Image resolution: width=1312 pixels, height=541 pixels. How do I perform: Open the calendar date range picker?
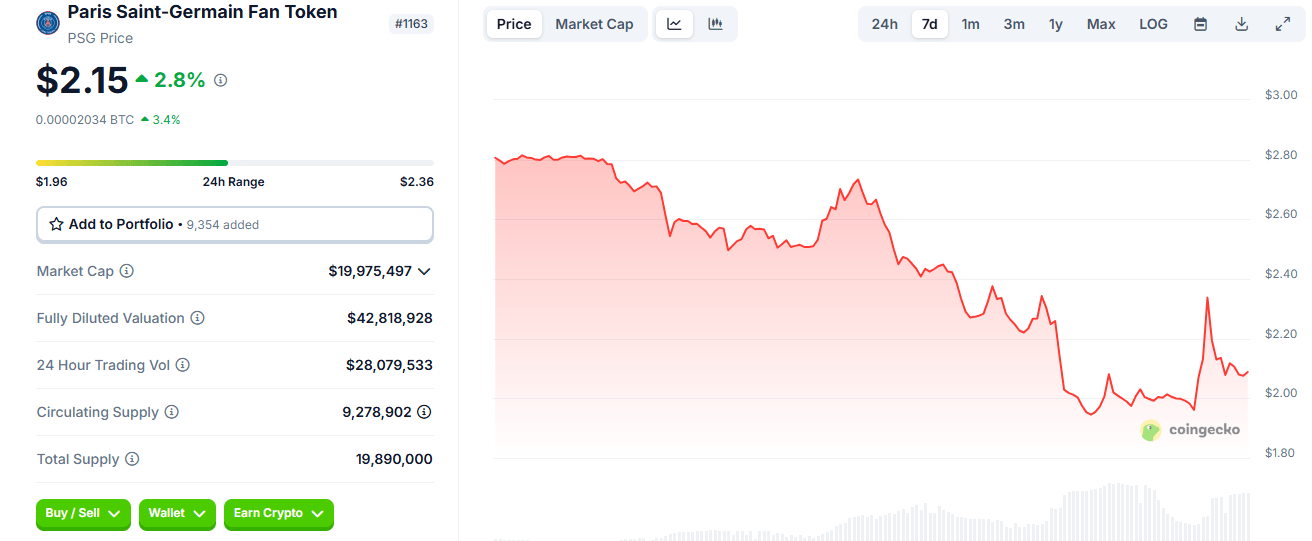[x=1200, y=24]
